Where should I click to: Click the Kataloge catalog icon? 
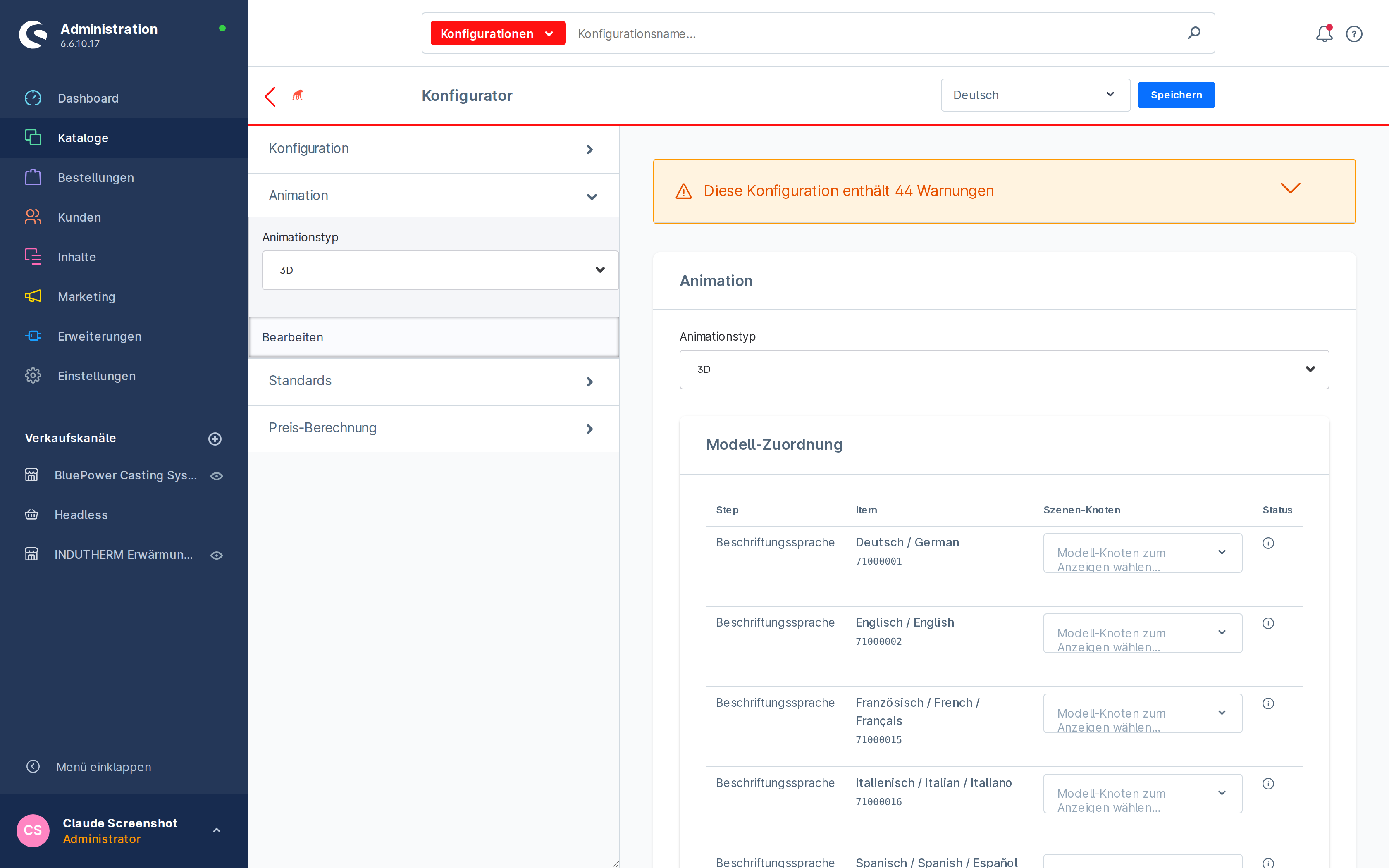click(x=33, y=138)
